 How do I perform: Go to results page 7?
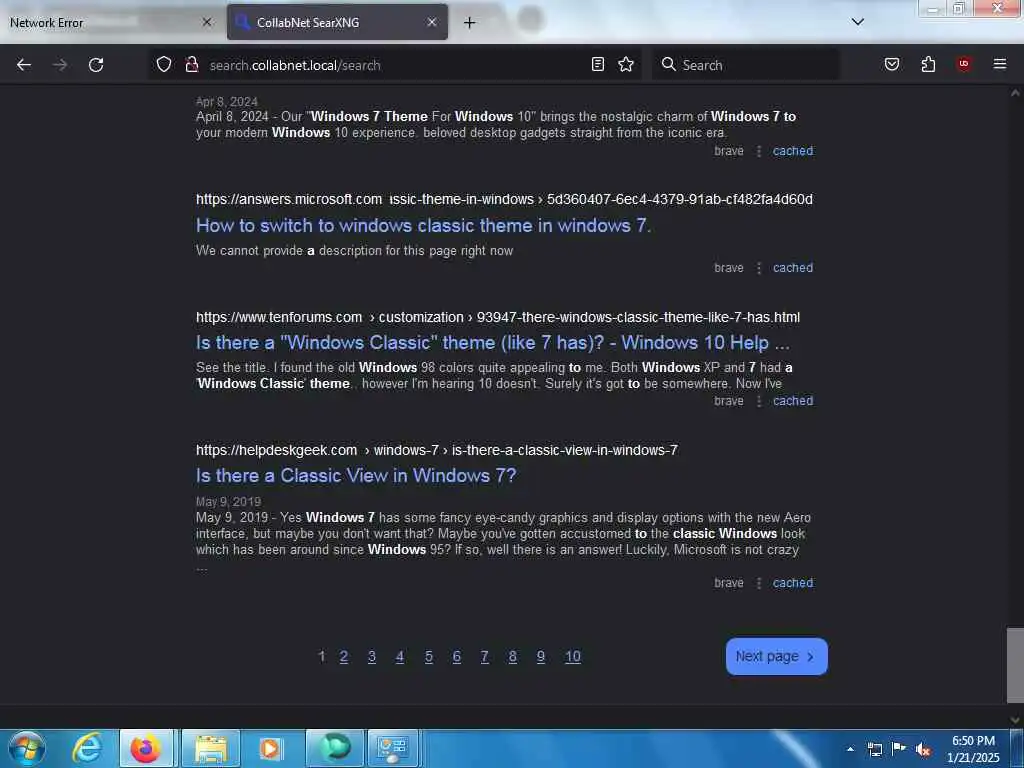(x=485, y=656)
